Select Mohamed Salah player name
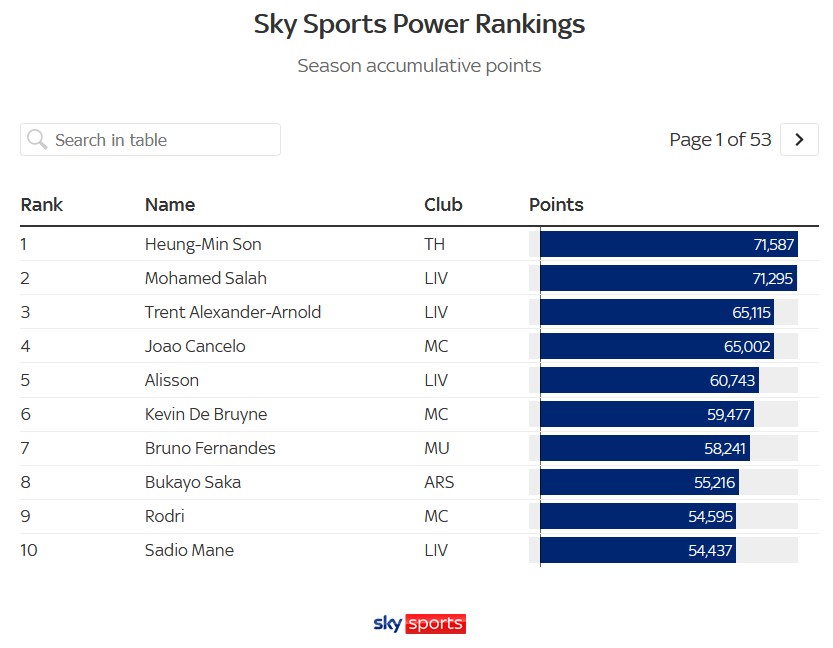The height and width of the screenshot is (648, 833). click(206, 278)
